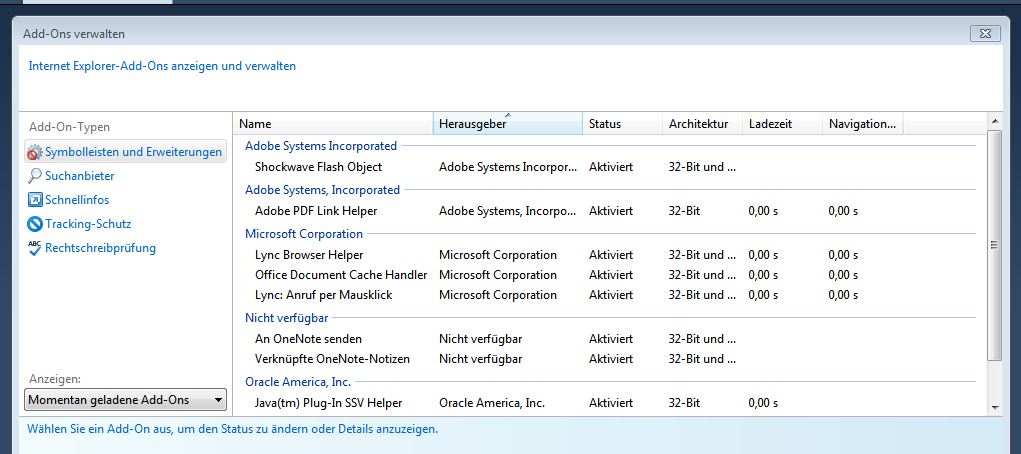
Task: Select Java(tm) Plug-In SSV Helper row
Action: (x=328, y=403)
